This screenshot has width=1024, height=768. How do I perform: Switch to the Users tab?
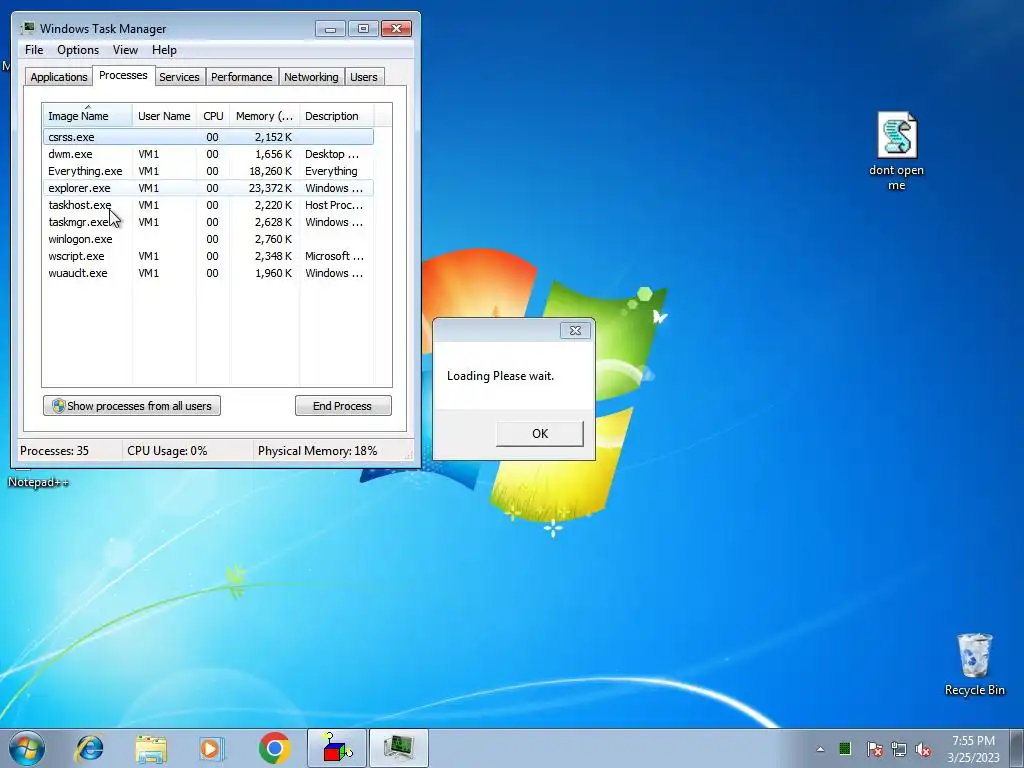pos(364,77)
